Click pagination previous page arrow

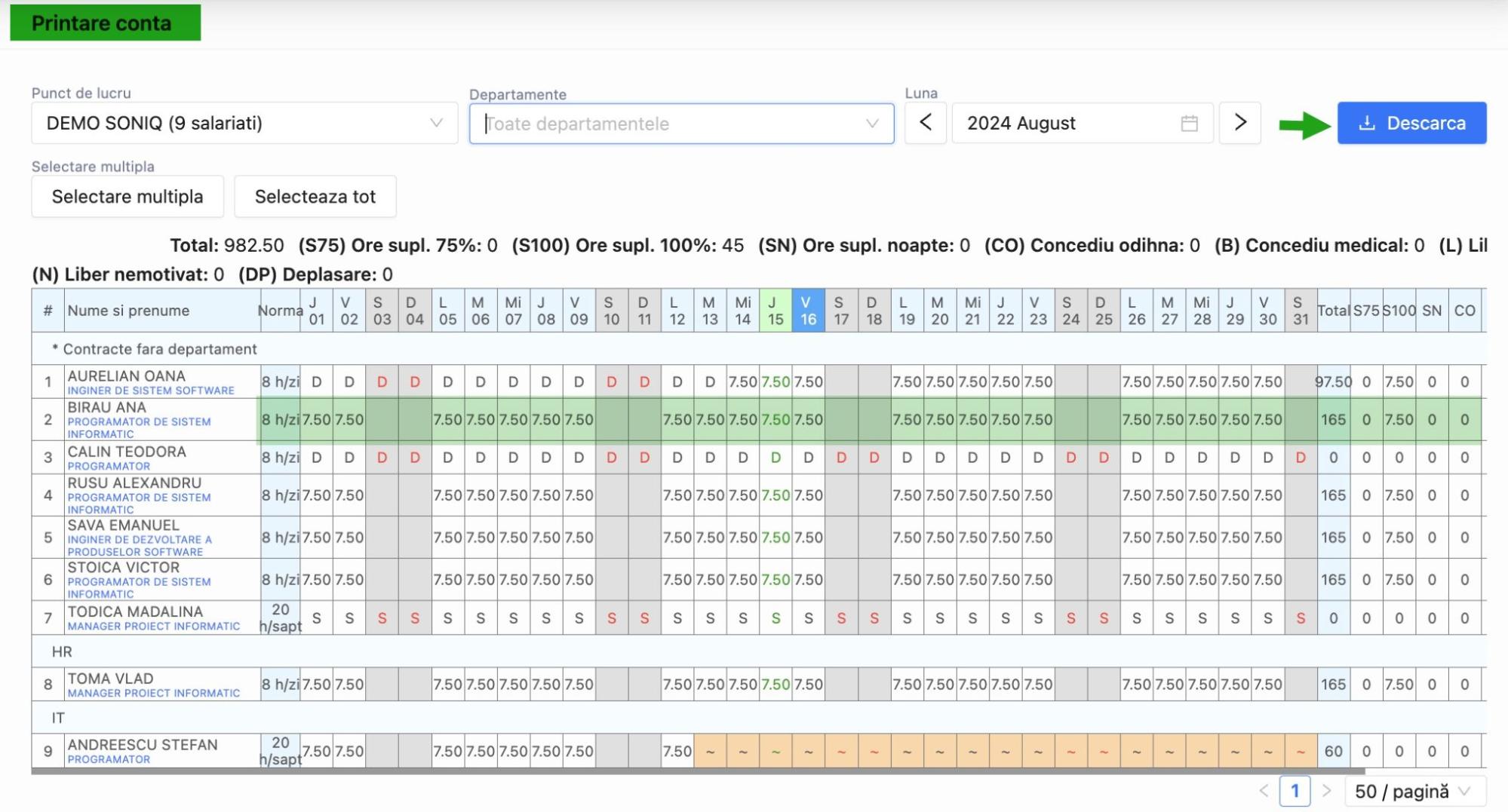[x=1264, y=792]
